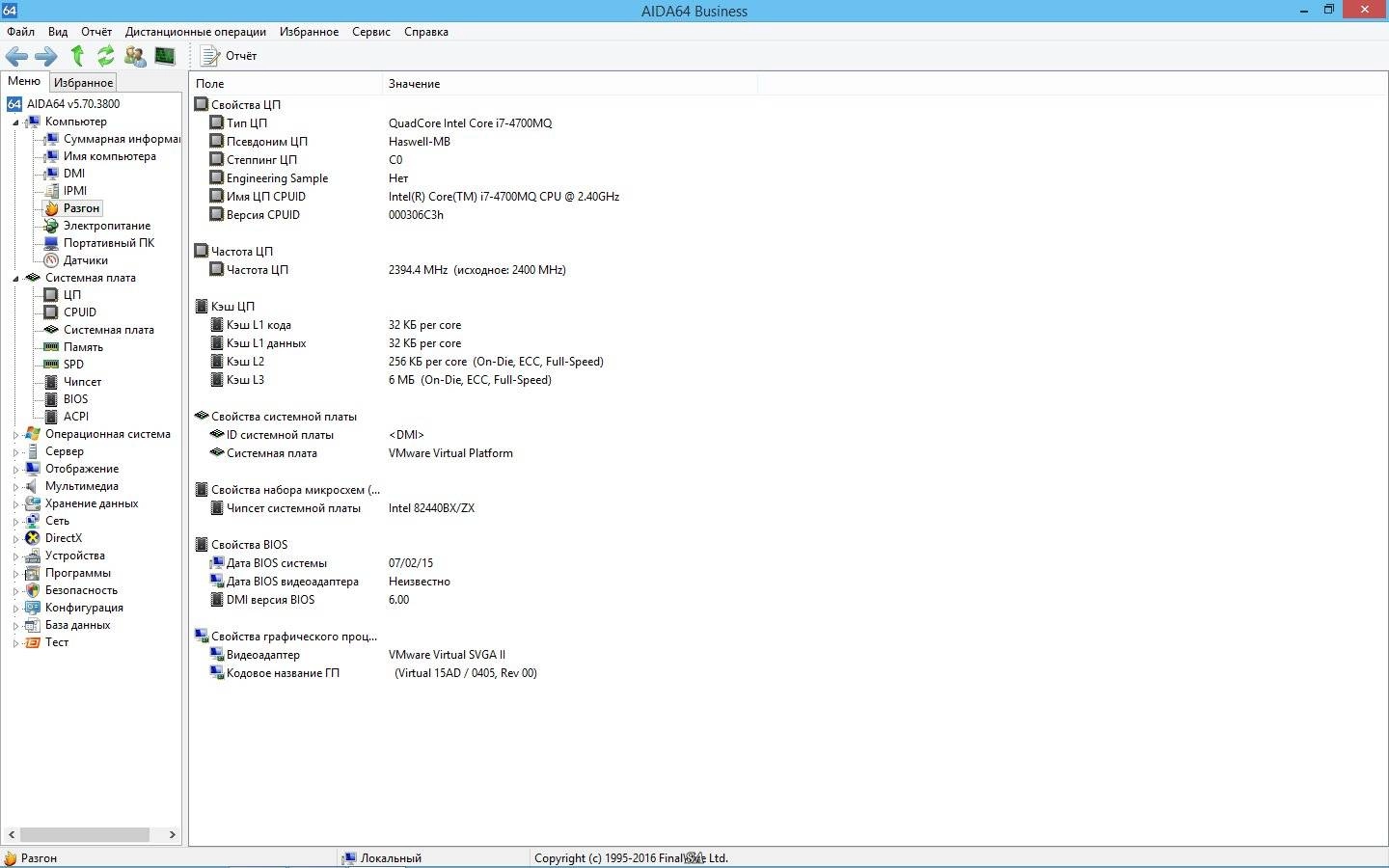Expand the Отображение node
Viewport: 1389px width, 868px height.
click(x=15, y=470)
